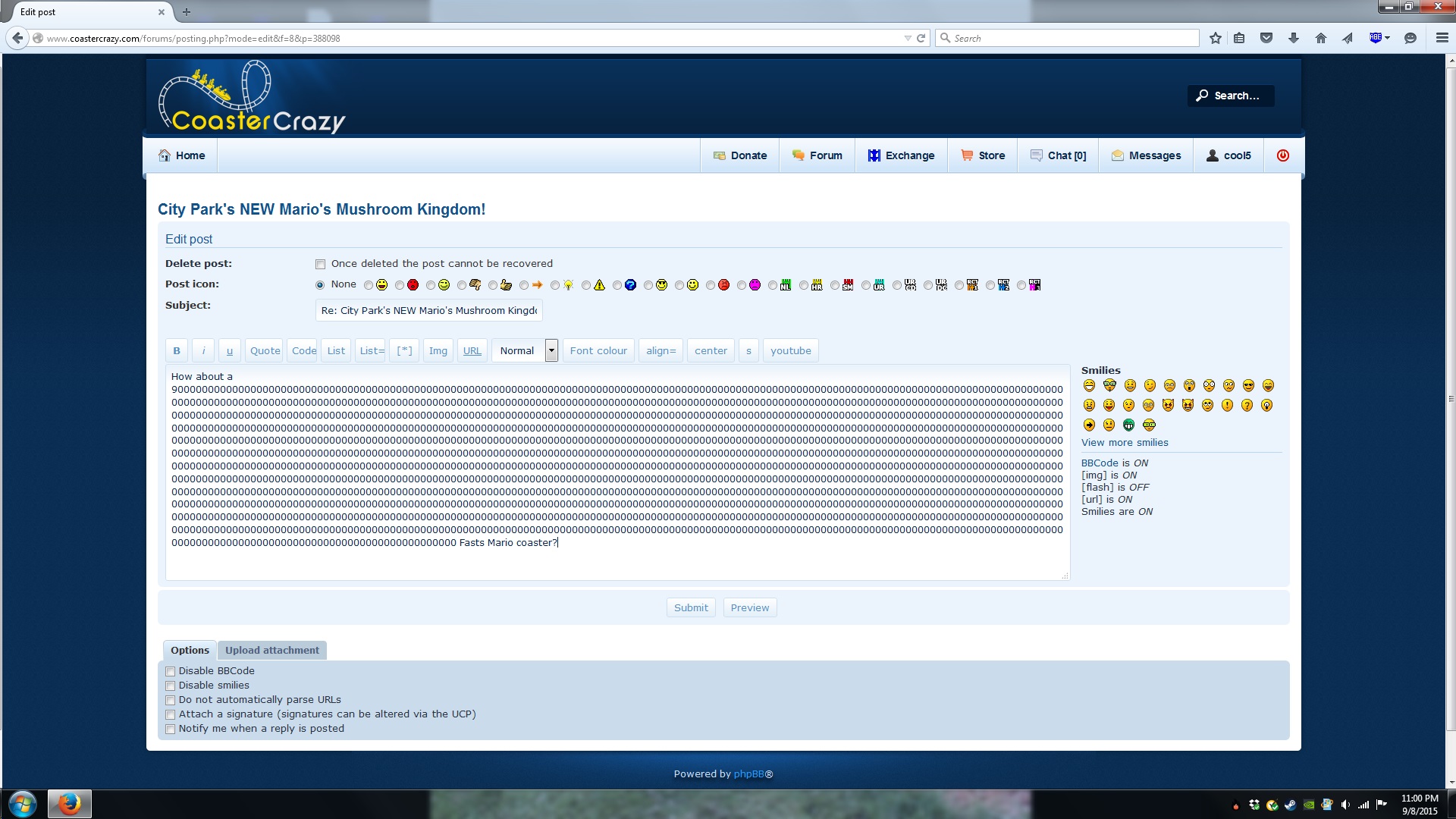The image size is (1456, 819).
Task: Click the View more smilies link
Action: point(1124,443)
